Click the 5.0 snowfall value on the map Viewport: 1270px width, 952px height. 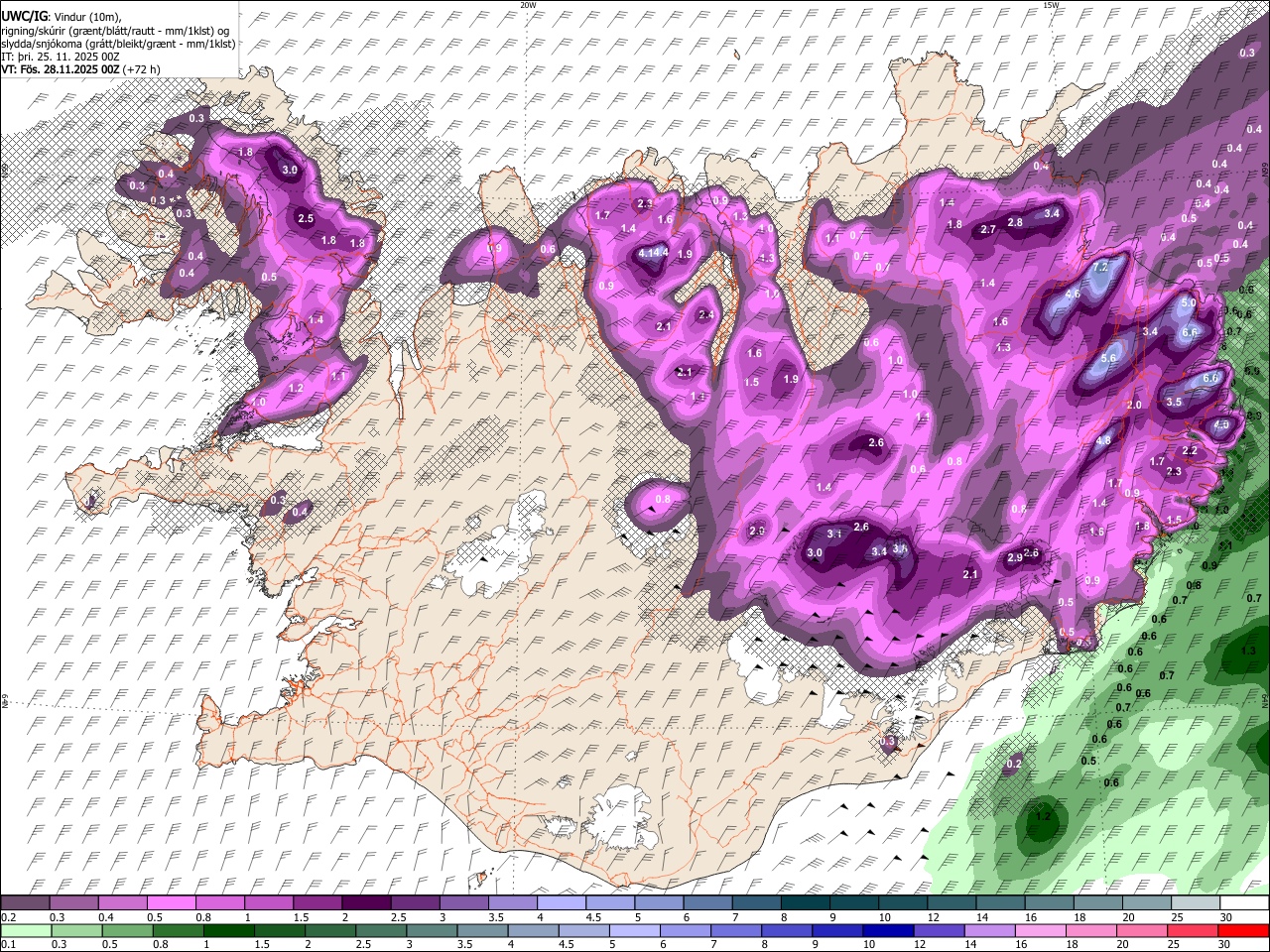pos(1189,302)
